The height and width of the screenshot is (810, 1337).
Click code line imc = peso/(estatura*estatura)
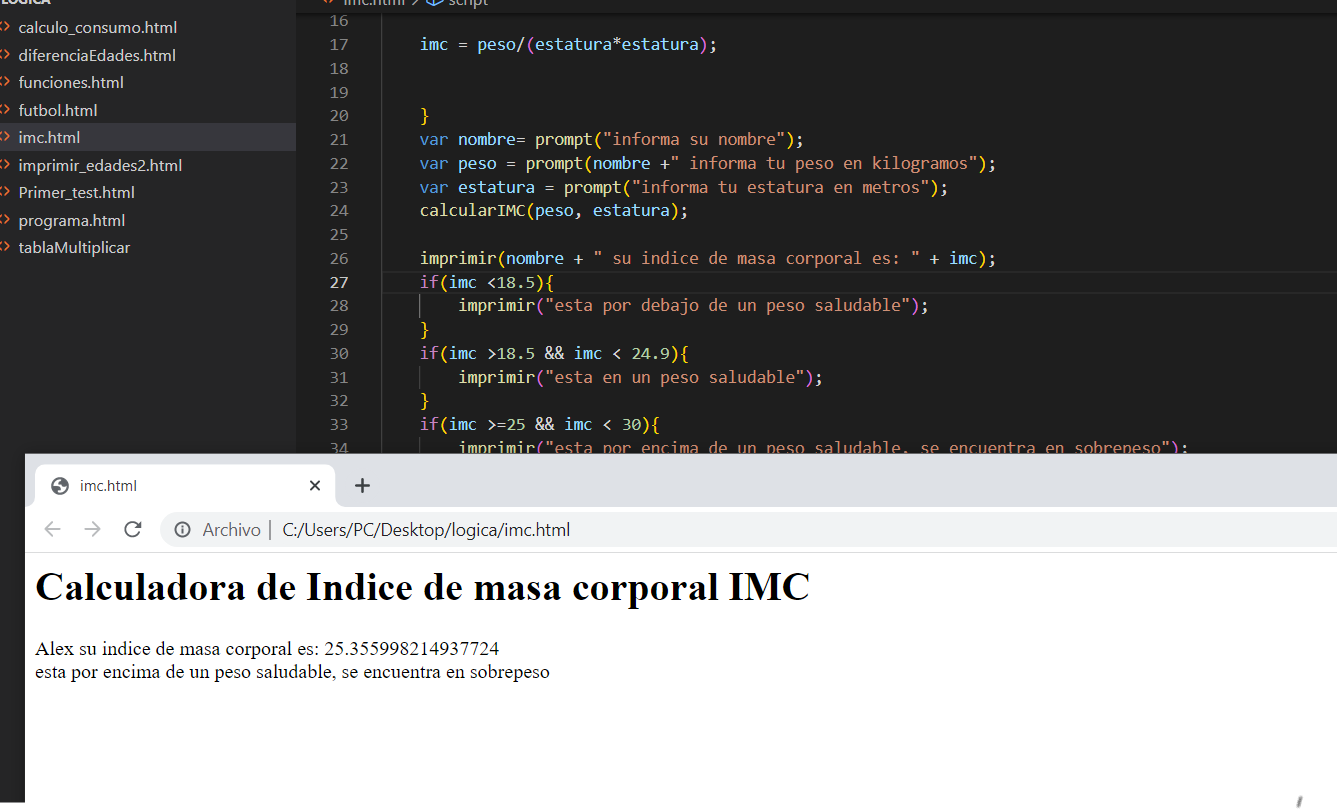[568, 44]
